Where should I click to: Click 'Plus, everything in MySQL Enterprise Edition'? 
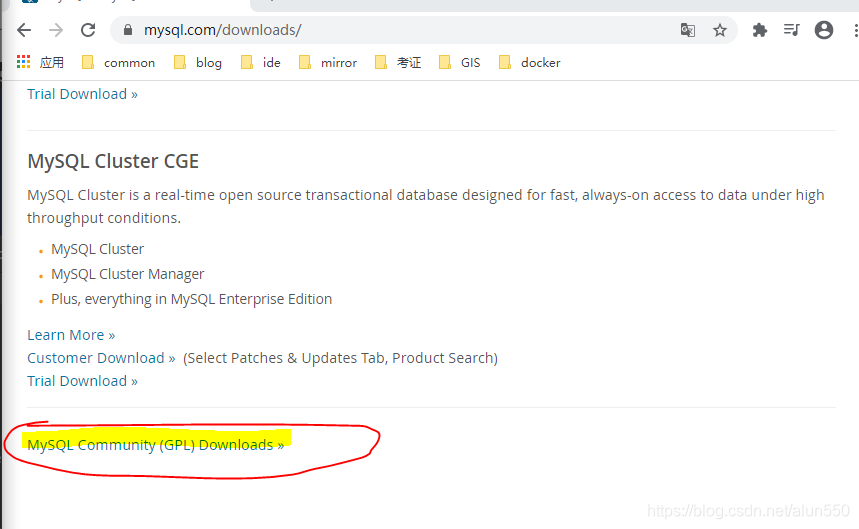tap(192, 299)
